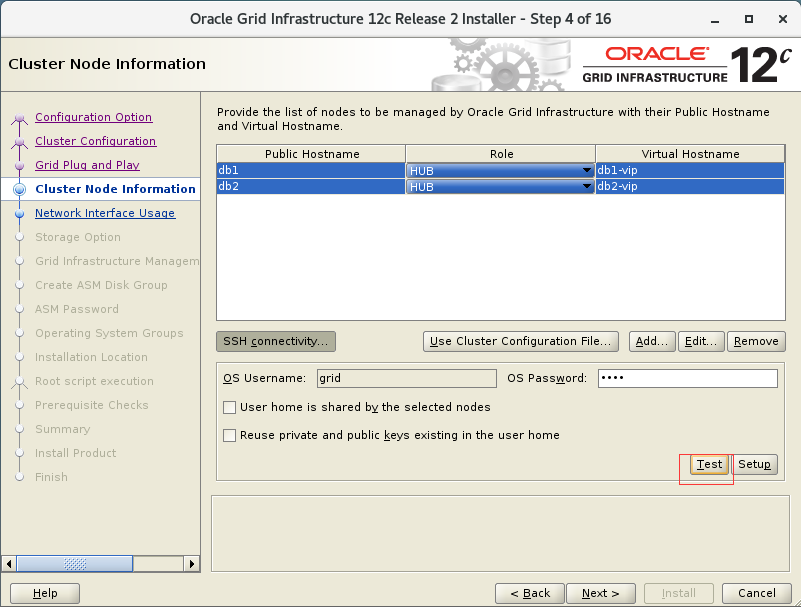This screenshot has width=801, height=607.
Task: Select the db2 public hostname cell
Action: (x=311, y=186)
